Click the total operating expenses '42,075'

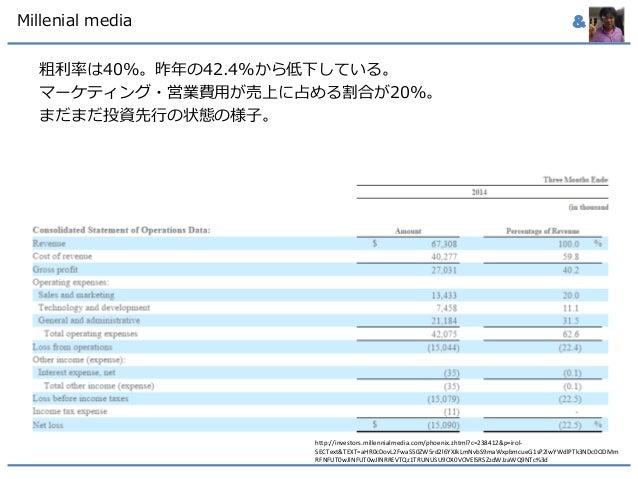click(x=444, y=335)
